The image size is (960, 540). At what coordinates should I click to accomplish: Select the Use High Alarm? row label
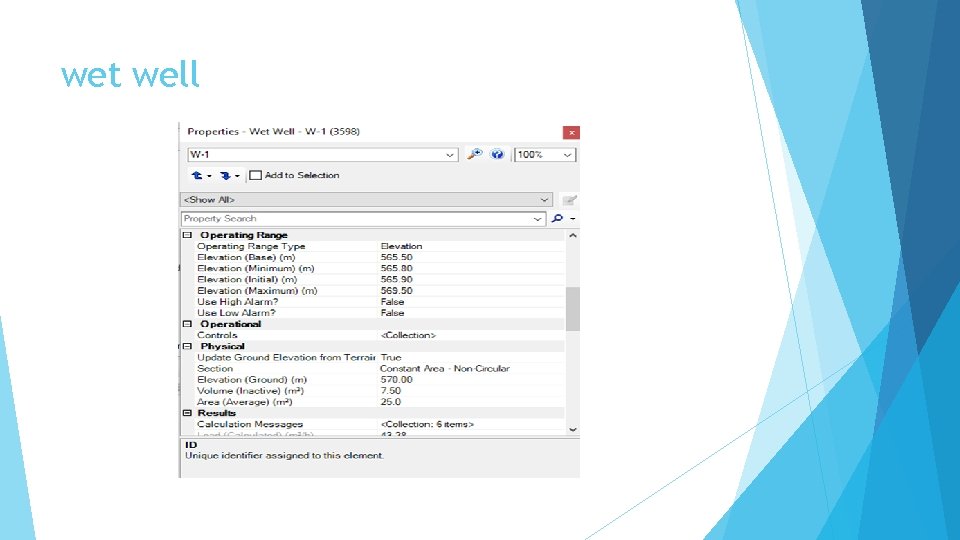238,302
